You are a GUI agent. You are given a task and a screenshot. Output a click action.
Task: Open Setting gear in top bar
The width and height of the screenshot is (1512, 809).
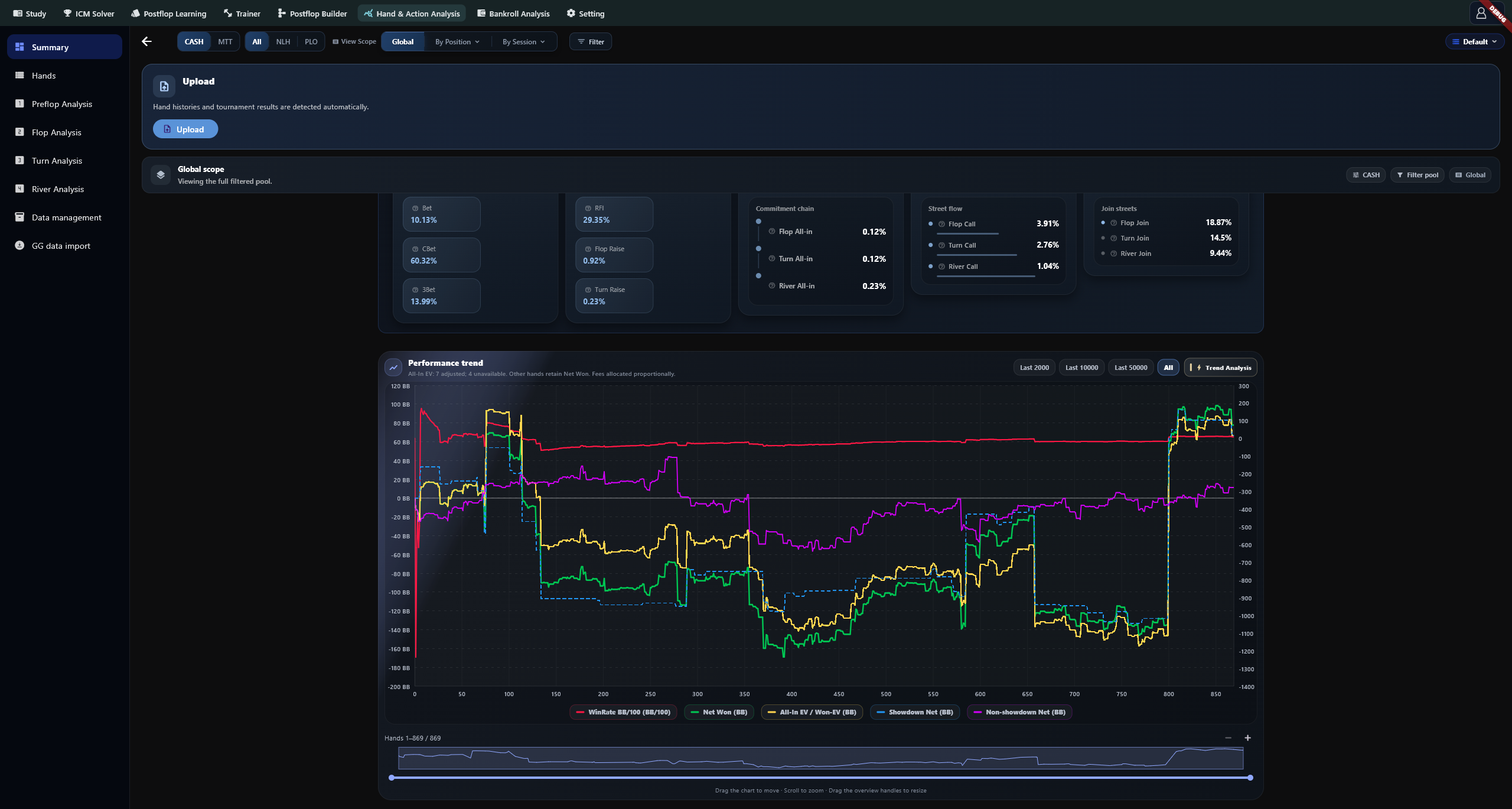tap(585, 13)
